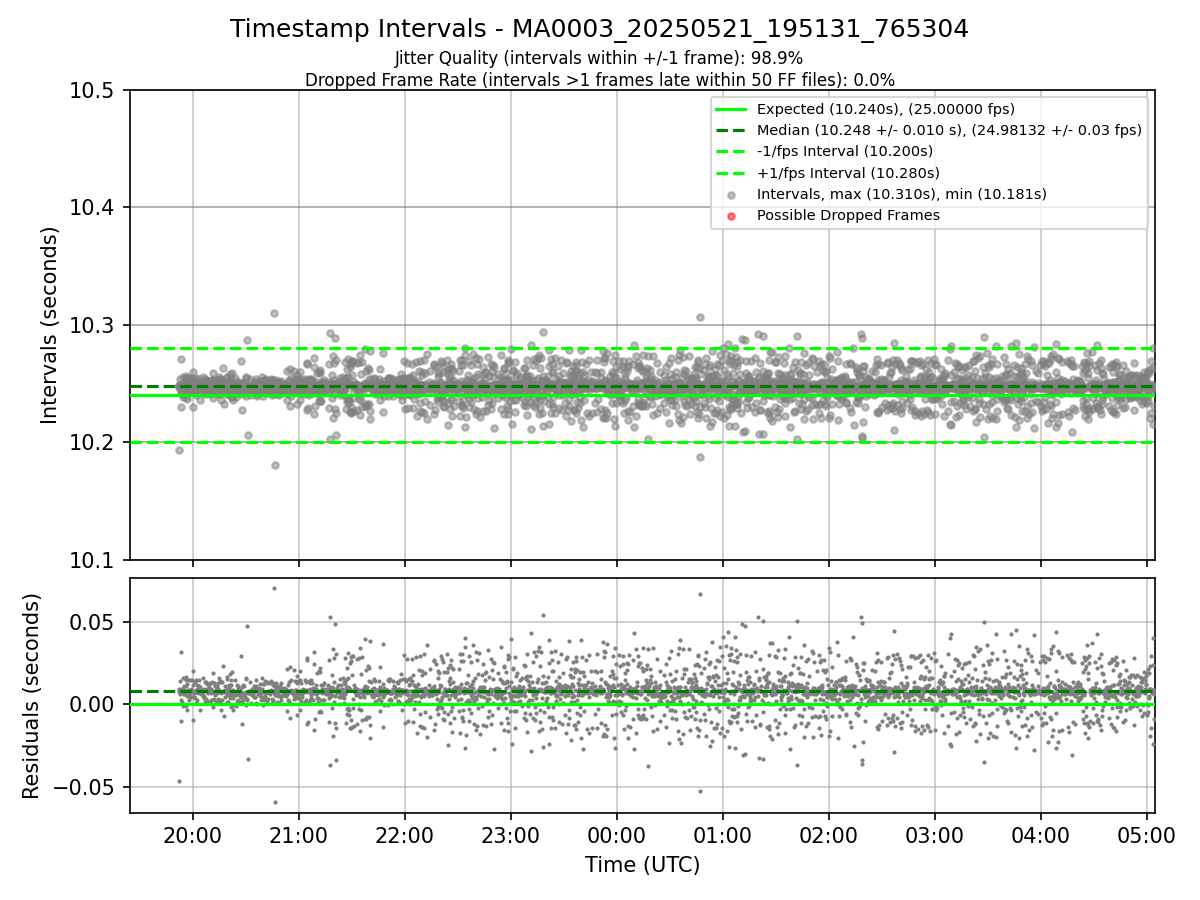
Task: Click the "Residuals (seconds)" y-axis label
Action: [32, 696]
